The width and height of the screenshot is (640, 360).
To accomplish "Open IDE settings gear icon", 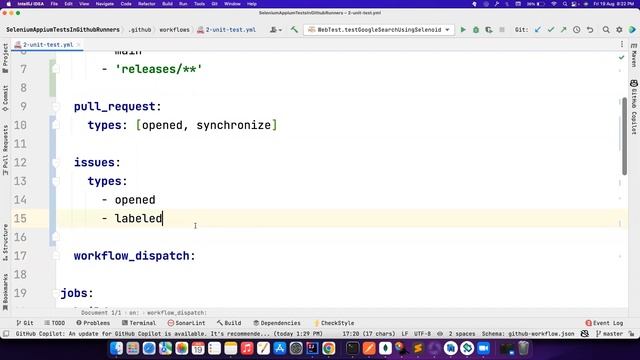I will coord(619,30).
